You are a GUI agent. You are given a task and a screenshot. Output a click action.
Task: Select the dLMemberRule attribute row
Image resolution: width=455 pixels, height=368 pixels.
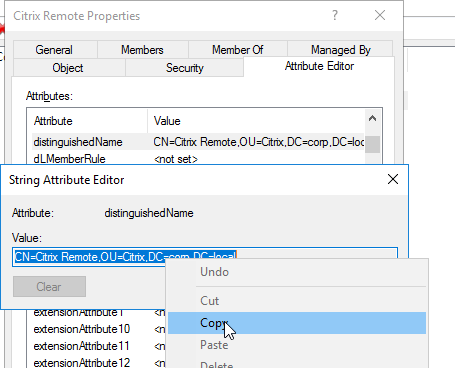pos(198,159)
